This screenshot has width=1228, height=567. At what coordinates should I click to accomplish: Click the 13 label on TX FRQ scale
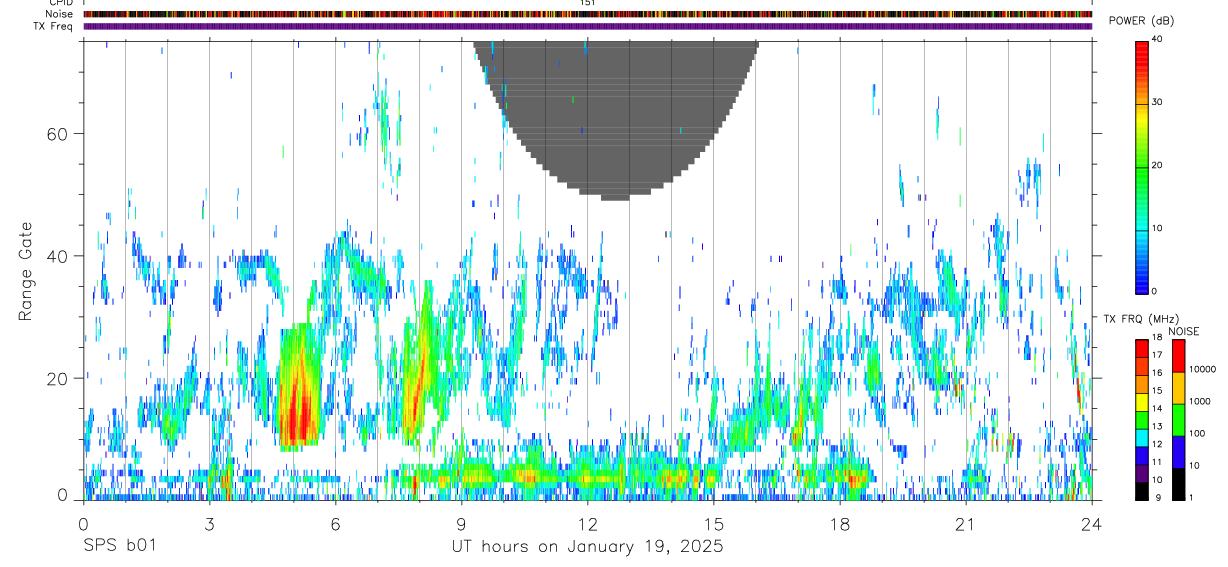(1157, 427)
